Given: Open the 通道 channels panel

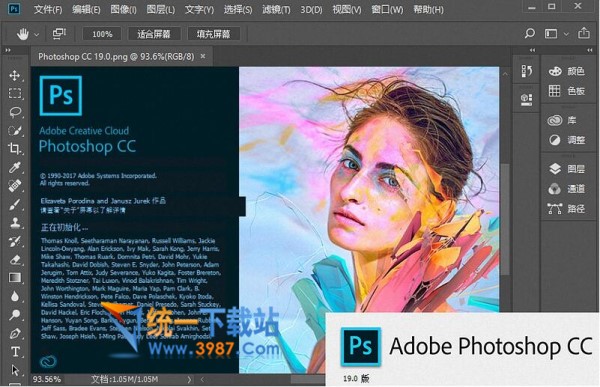Looking at the screenshot, I should 566,189.
